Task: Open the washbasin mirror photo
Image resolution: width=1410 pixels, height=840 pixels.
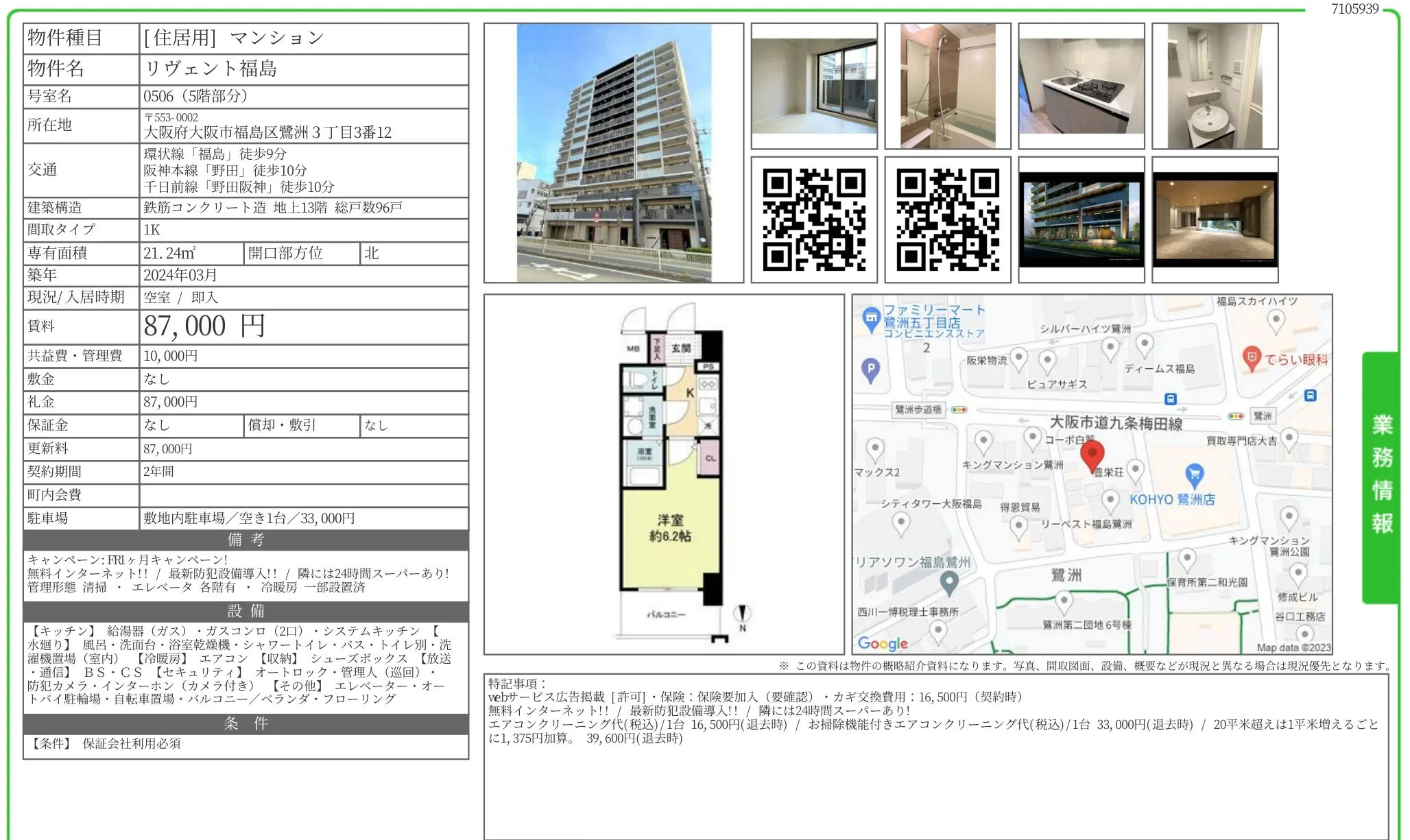Action: pos(1215,86)
